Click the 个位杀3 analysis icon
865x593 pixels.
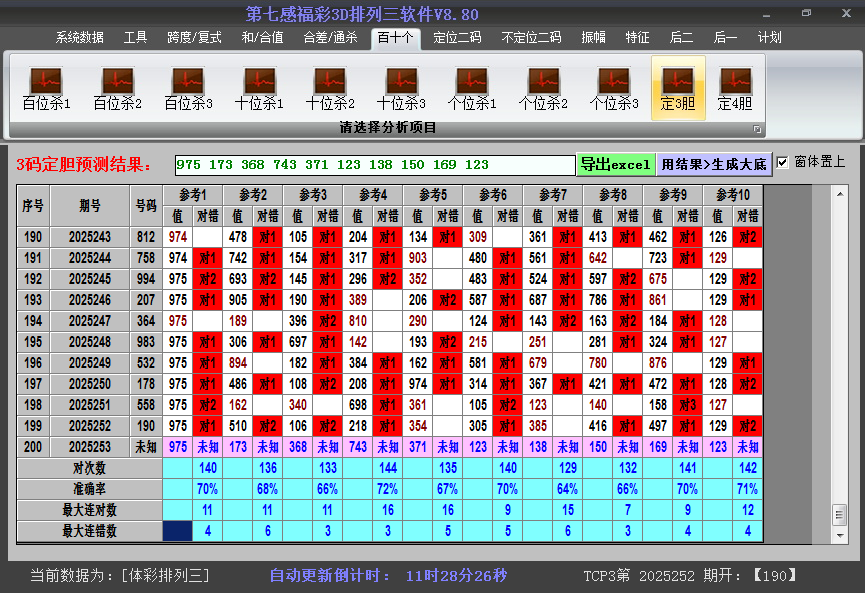[614, 88]
